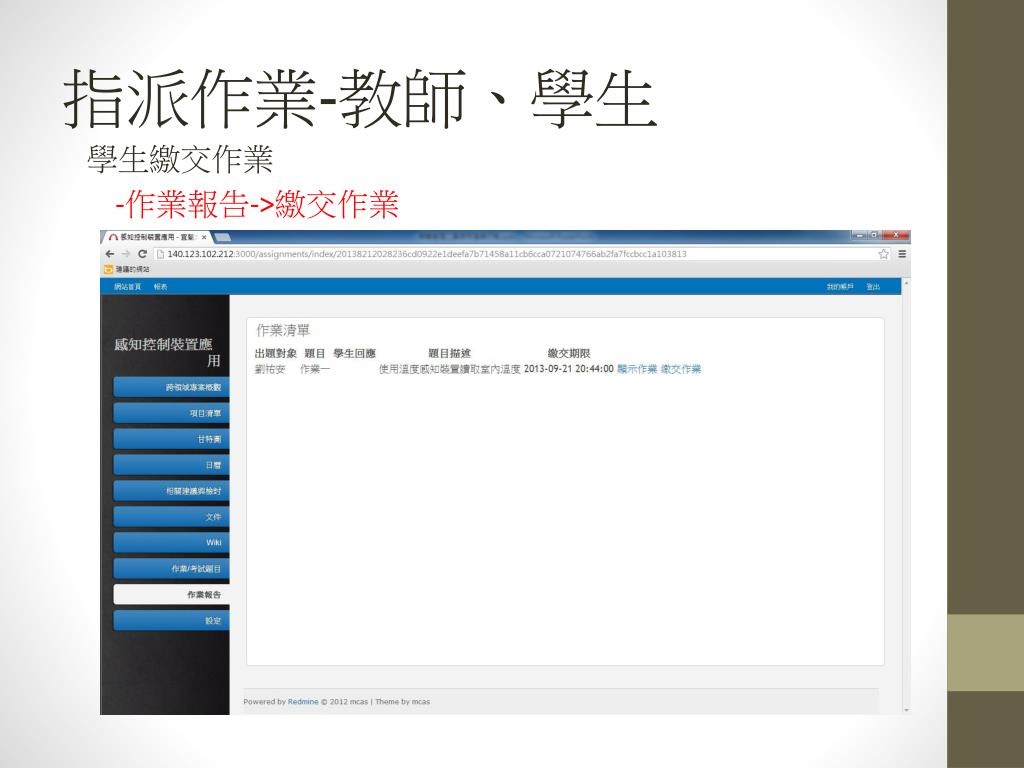1024x768 pixels.
Task: Click the 顯示作業 link
Action: 637,369
